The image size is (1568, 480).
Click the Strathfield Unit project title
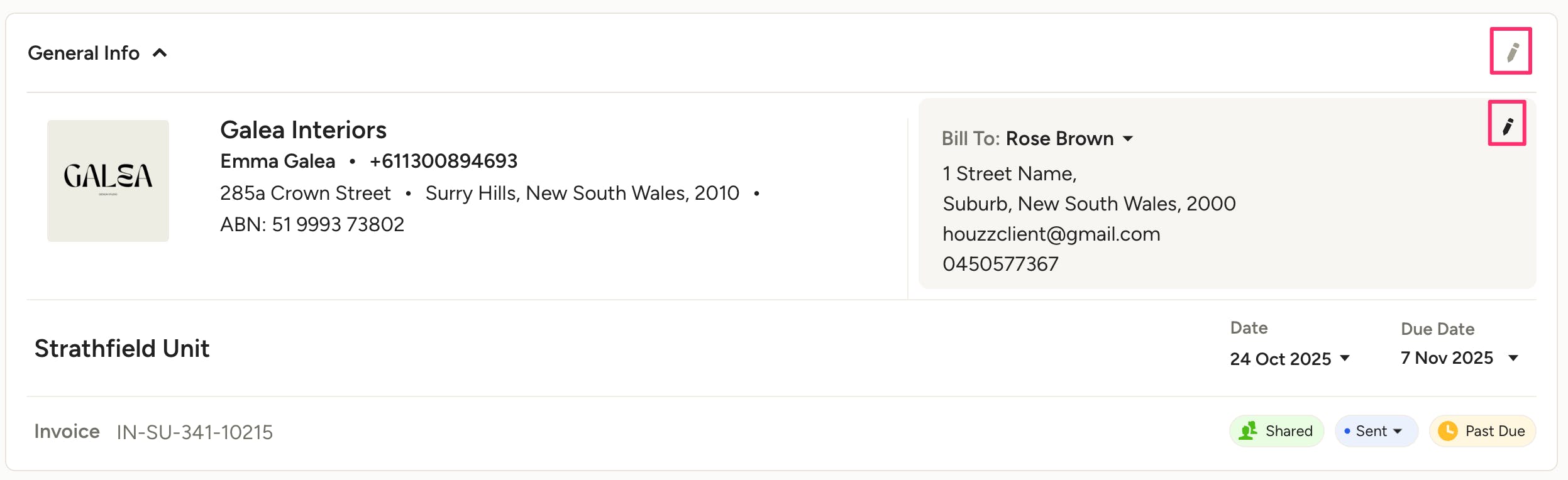click(x=122, y=349)
